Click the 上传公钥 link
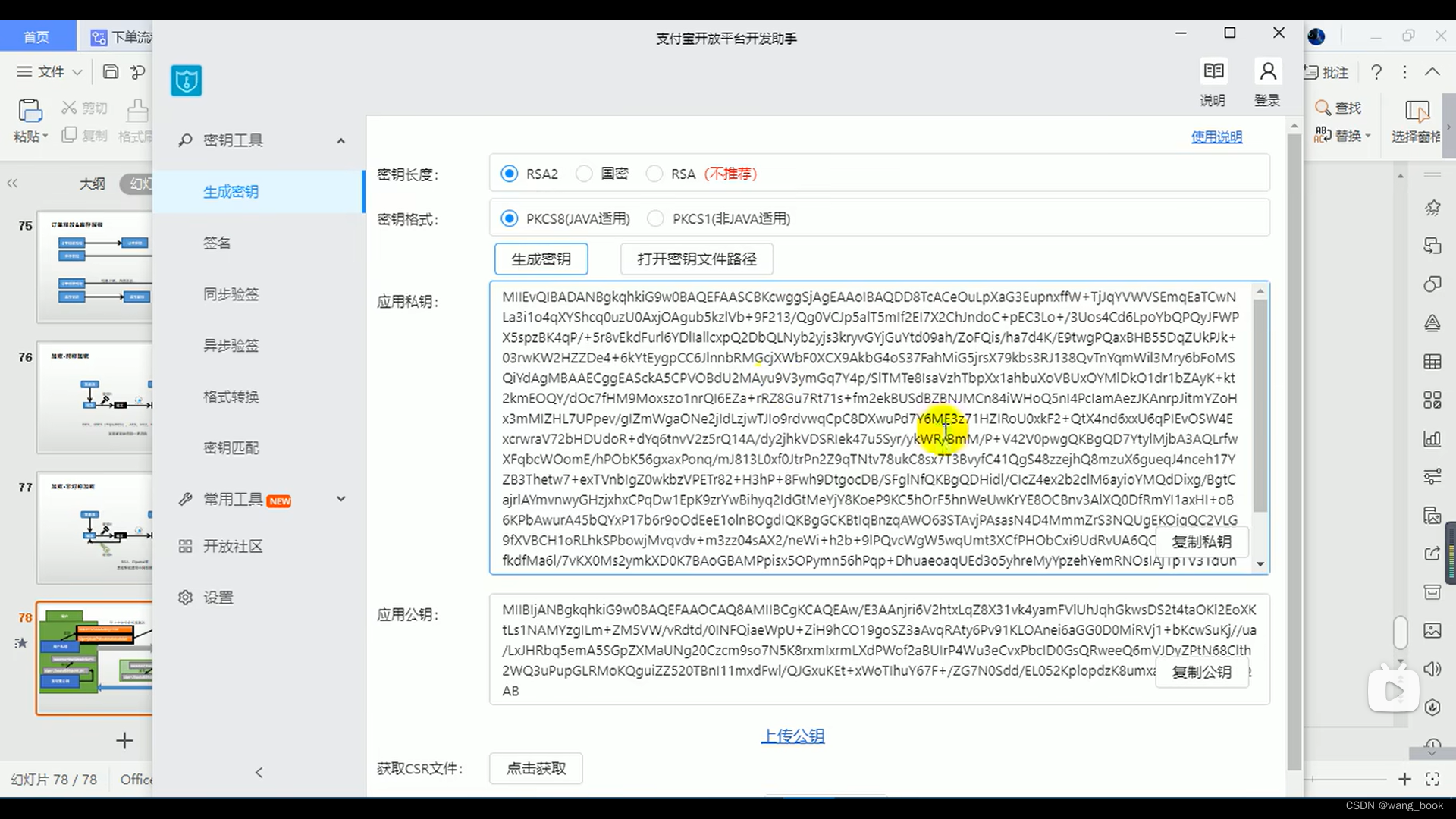The image size is (1456, 819). point(792,736)
